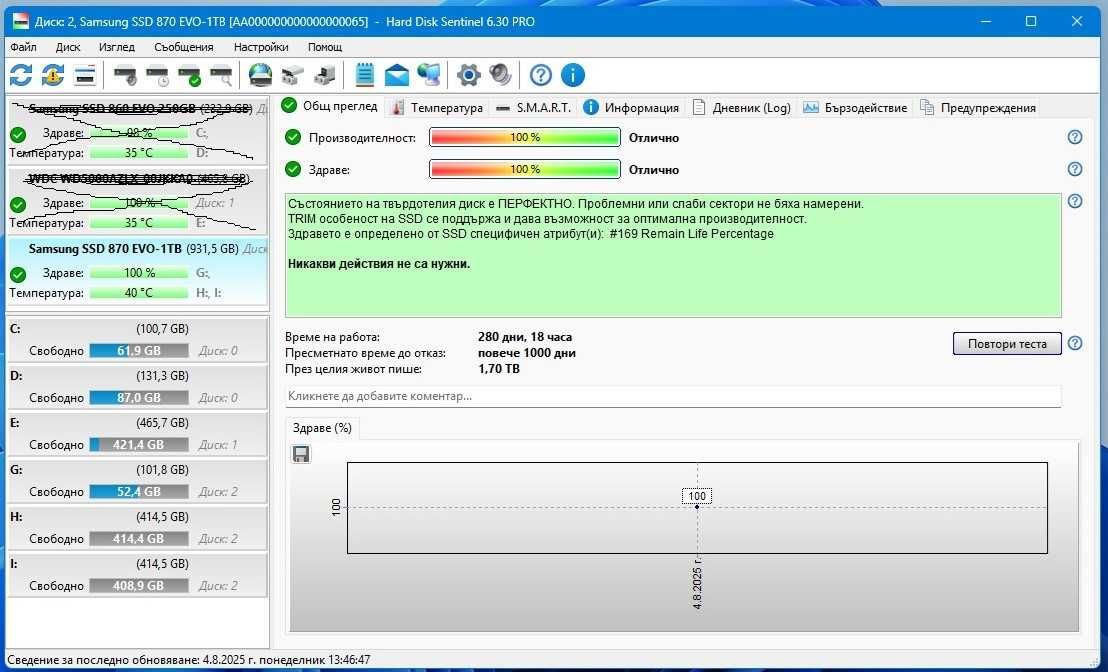Click the refresh icon with yellow warning sign
This screenshot has height=672, width=1108.
(x=53, y=75)
